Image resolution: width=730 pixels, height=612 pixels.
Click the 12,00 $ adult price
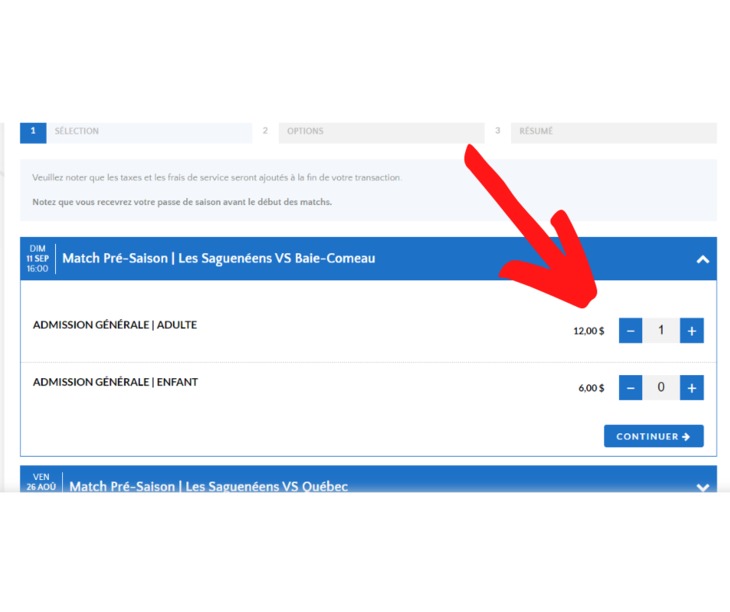coord(589,331)
